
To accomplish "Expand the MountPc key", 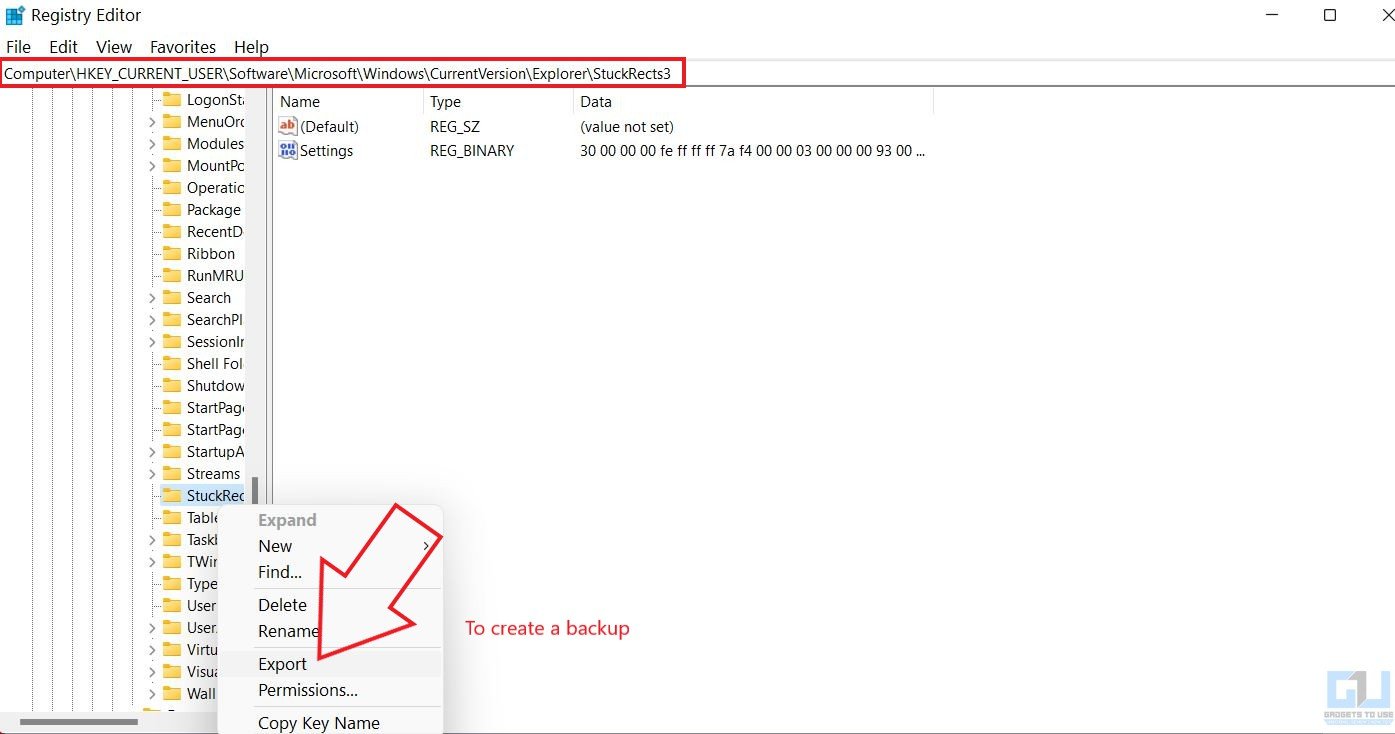I will 152,166.
